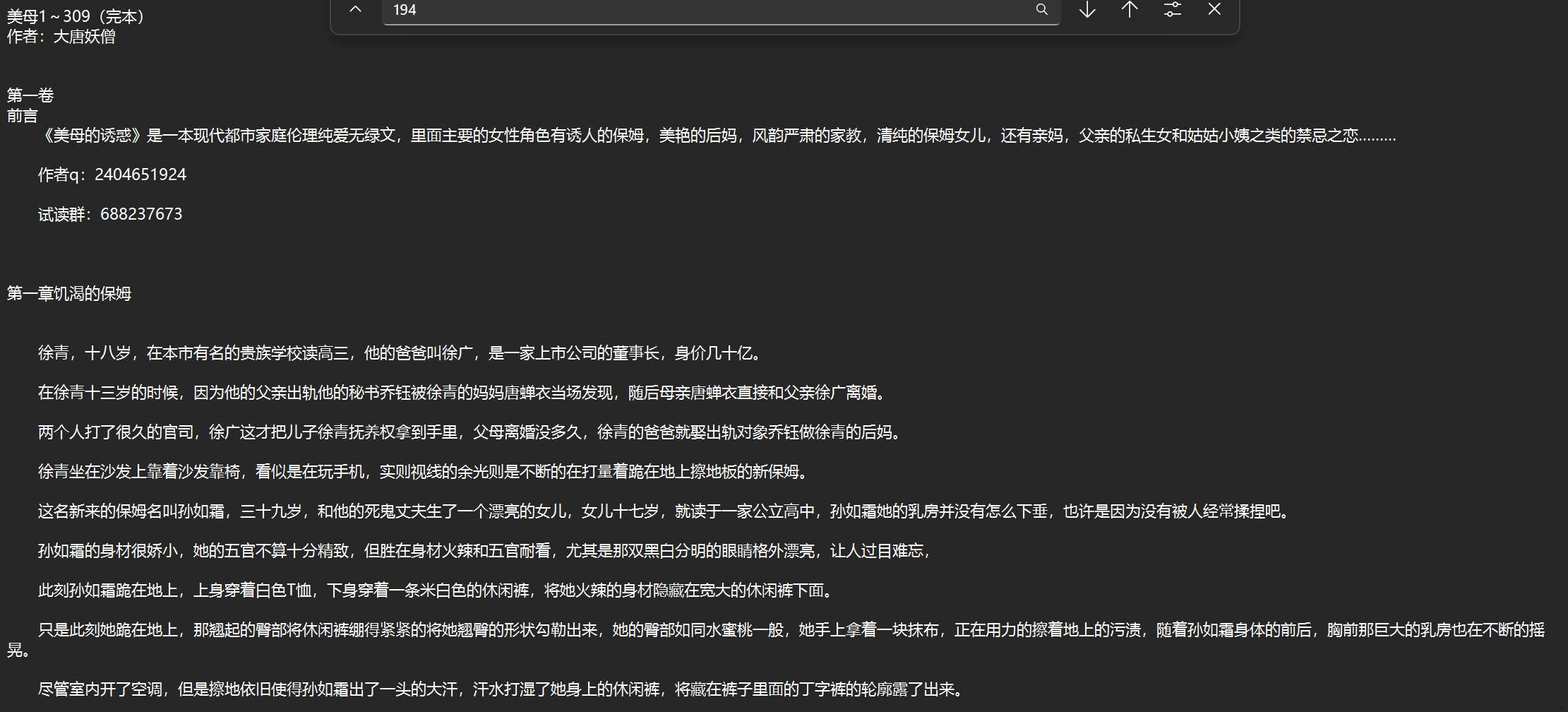Screen dimensions: 1568x712
Task: Open the search options sliders icon
Action: tap(1172, 10)
